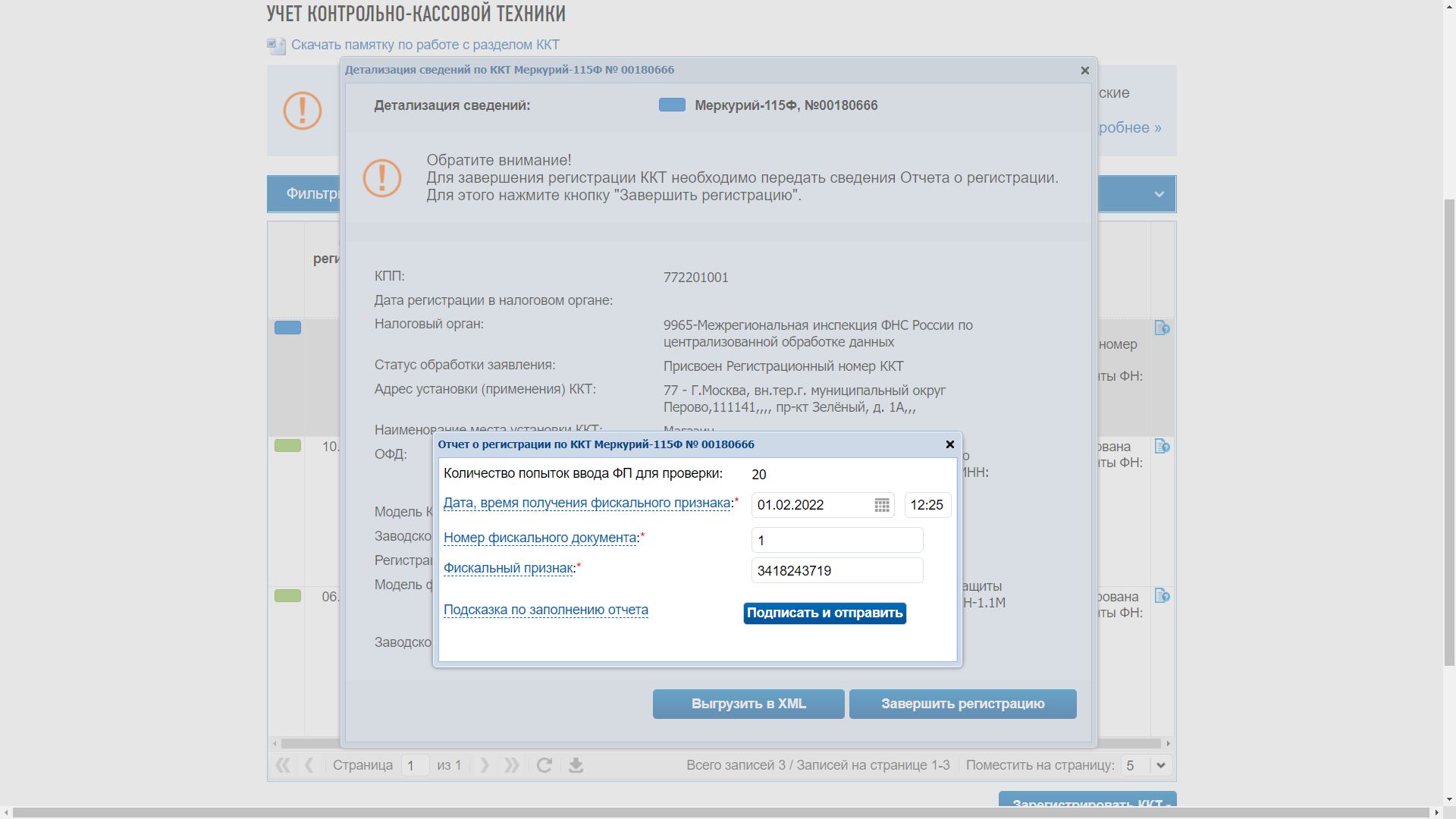The image size is (1456, 819).
Task: Click the time field showing 12:25
Action: tap(927, 505)
